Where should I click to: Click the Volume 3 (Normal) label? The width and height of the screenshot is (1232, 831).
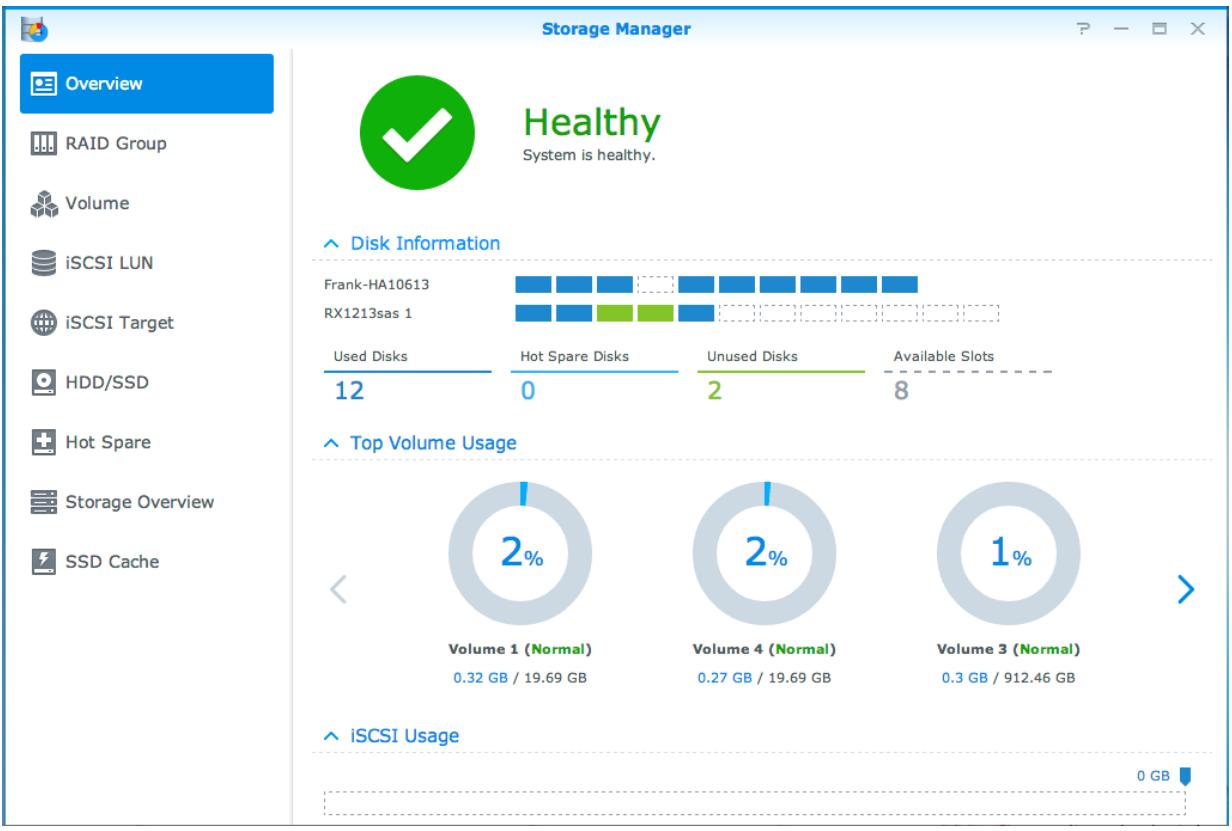[x=1010, y=650]
